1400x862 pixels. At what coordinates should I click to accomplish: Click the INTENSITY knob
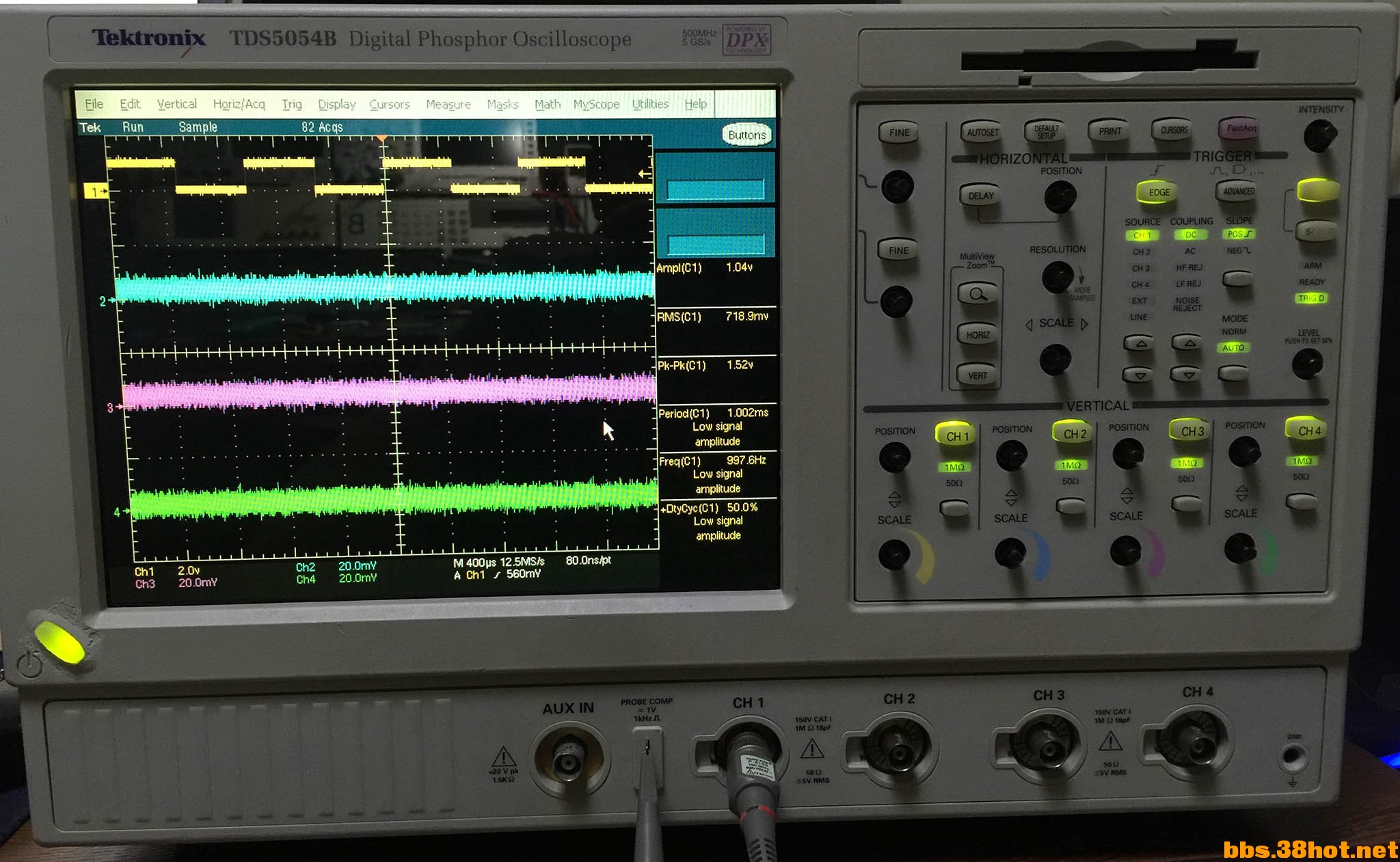(x=1319, y=135)
